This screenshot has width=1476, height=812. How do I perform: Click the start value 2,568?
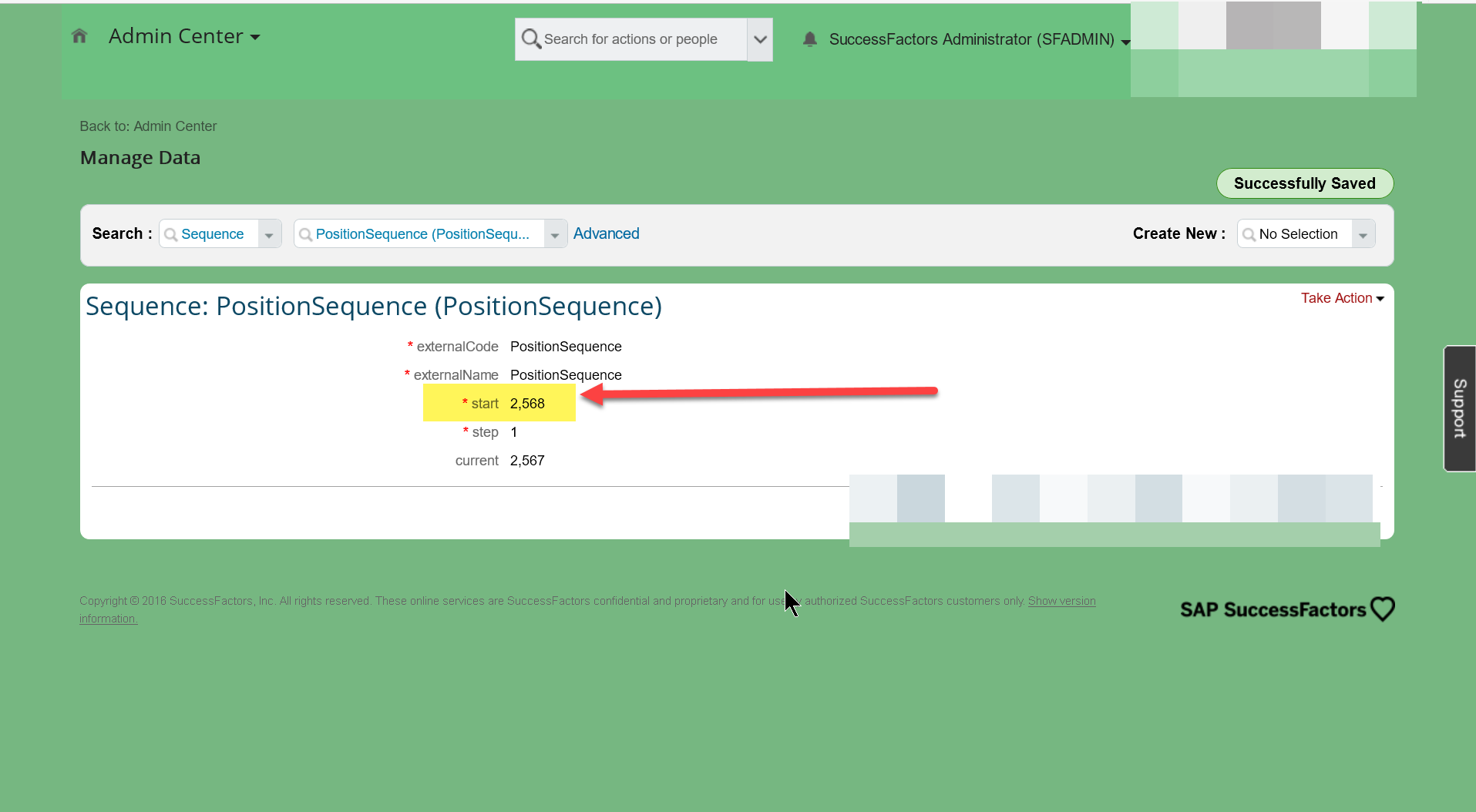(527, 404)
